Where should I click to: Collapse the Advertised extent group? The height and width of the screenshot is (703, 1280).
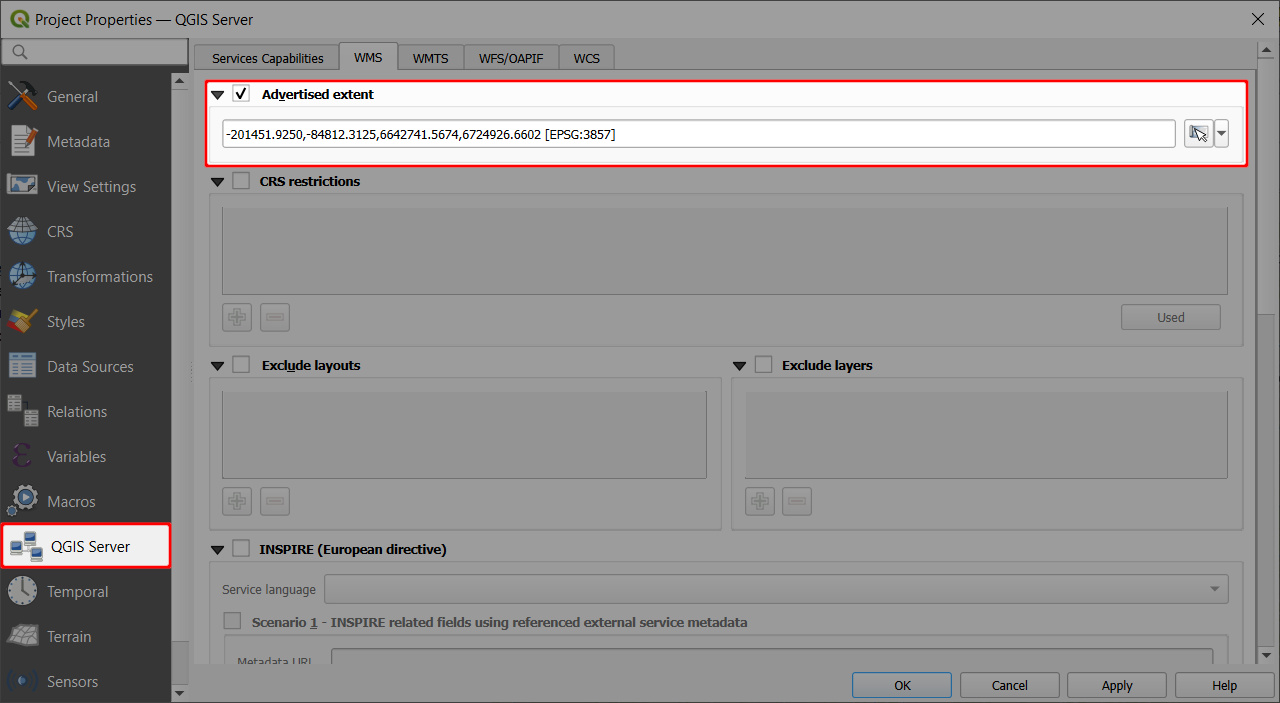[218, 95]
